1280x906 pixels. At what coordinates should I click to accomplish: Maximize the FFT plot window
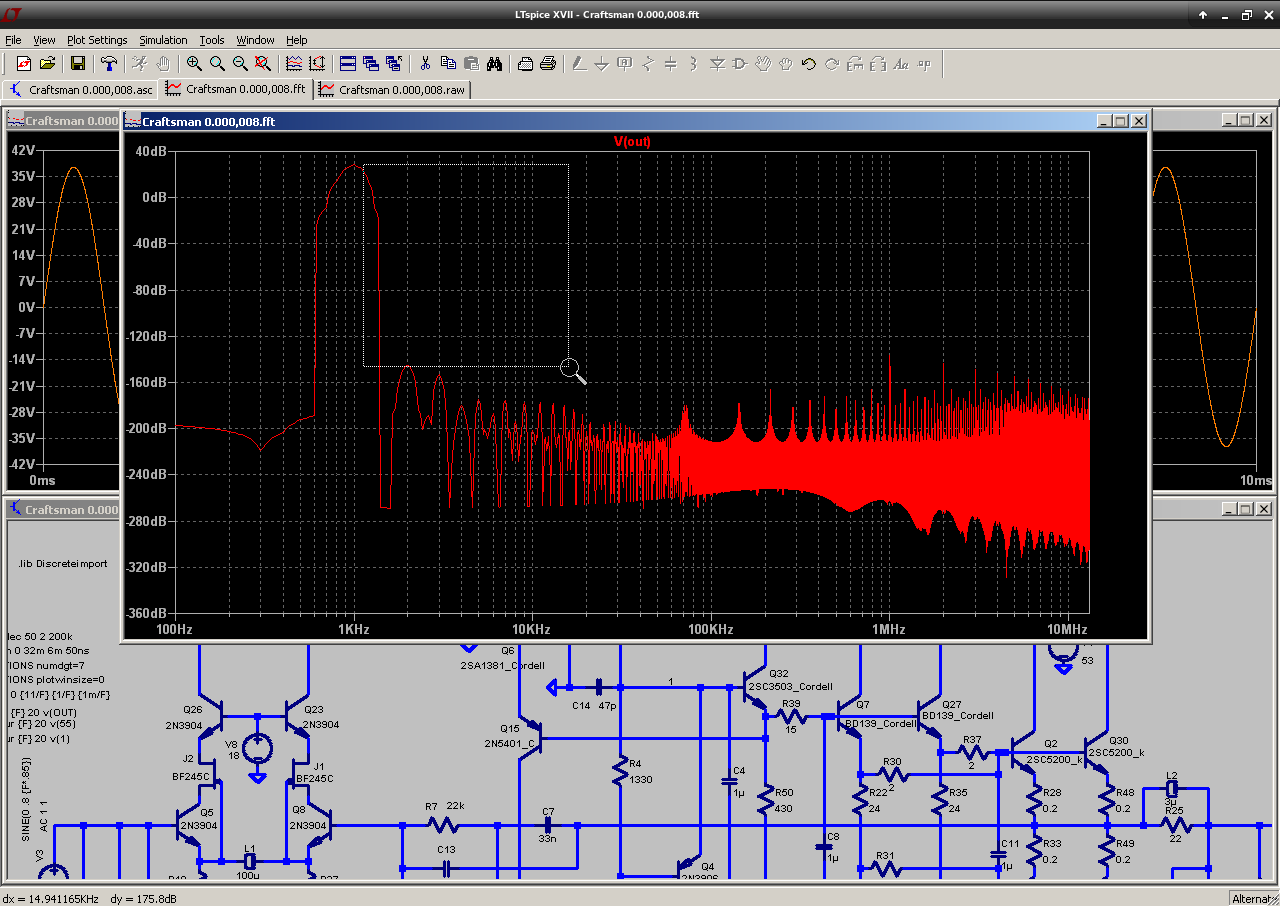(1121, 121)
